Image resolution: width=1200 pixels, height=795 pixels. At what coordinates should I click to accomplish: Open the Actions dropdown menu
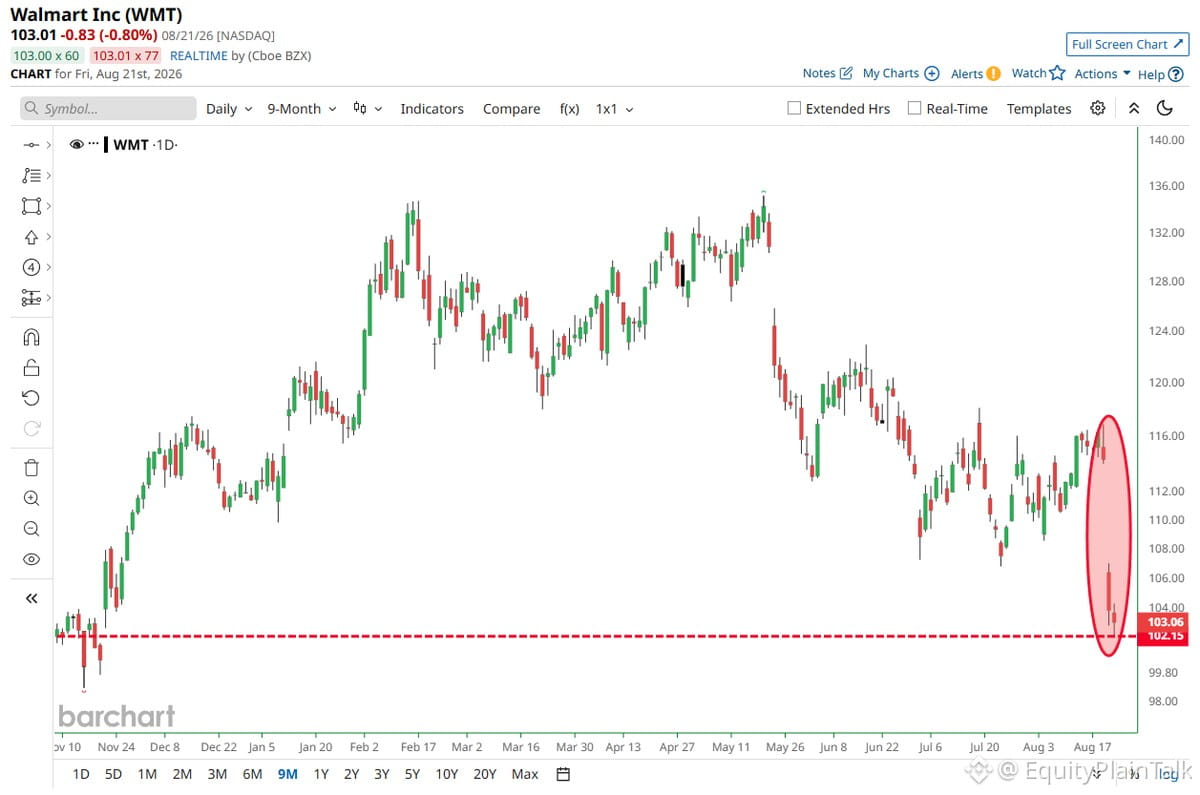point(1103,74)
